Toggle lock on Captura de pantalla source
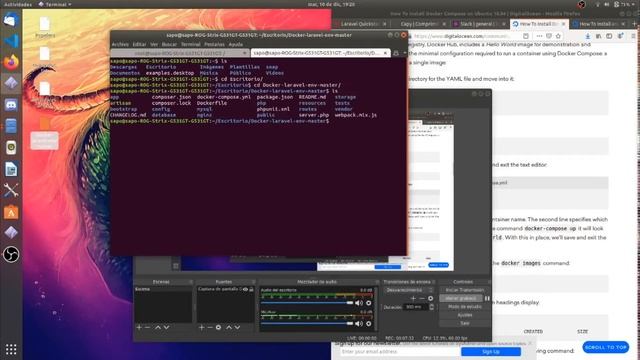 pos(251,289)
